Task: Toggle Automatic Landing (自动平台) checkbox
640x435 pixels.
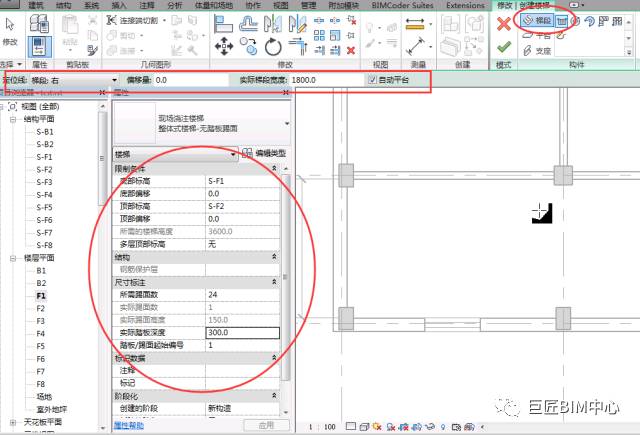Action: pyautogui.click(x=372, y=80)
